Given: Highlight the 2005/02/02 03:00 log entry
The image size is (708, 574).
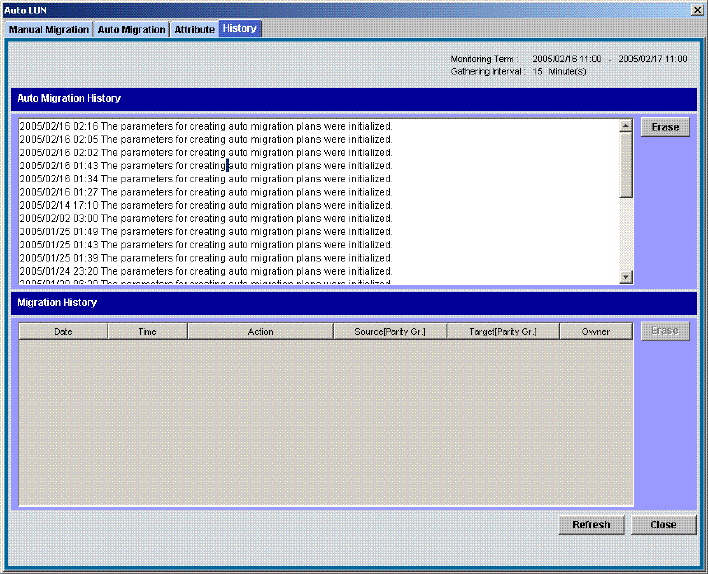Looking at the screenshot, I should click(205, 218).
